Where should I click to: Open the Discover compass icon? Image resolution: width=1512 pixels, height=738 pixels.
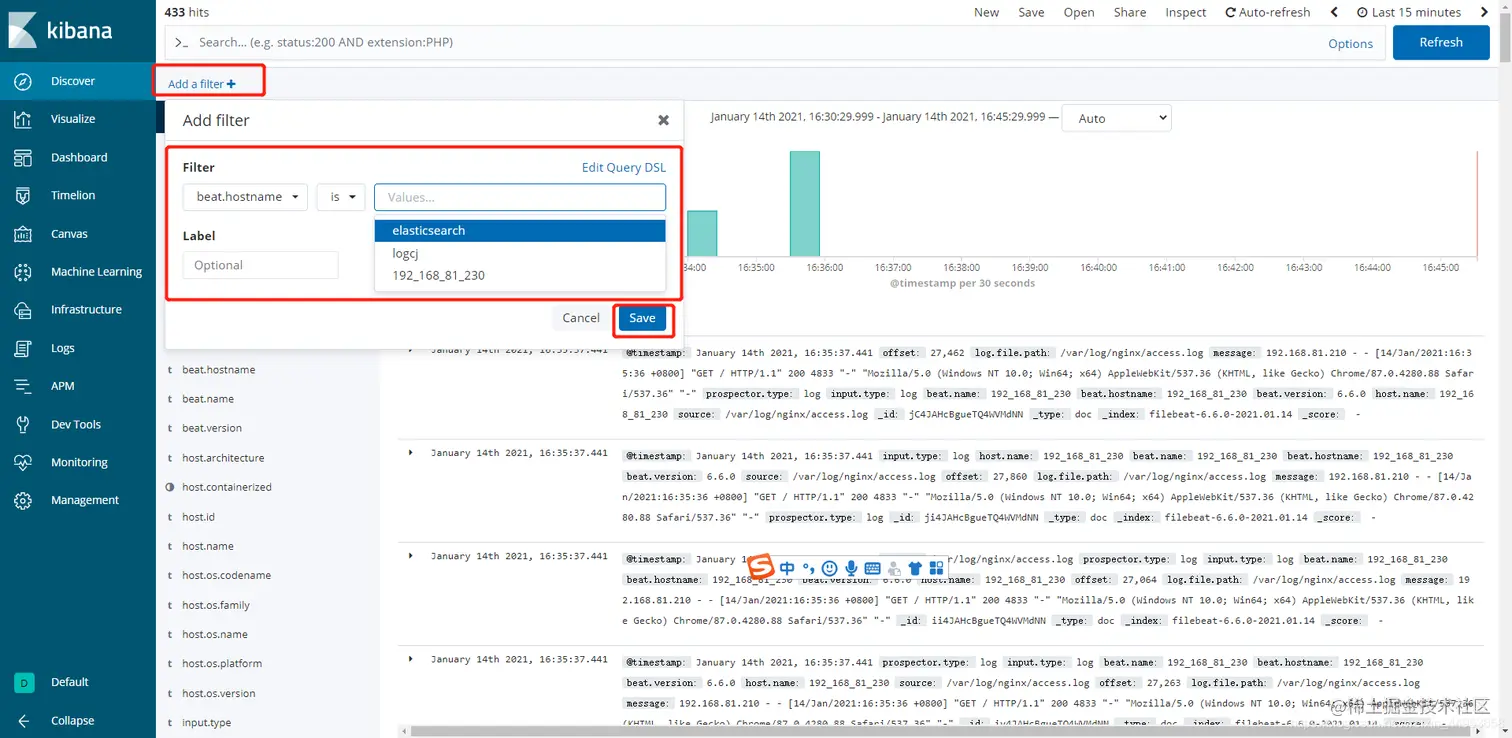click(24, 81)
